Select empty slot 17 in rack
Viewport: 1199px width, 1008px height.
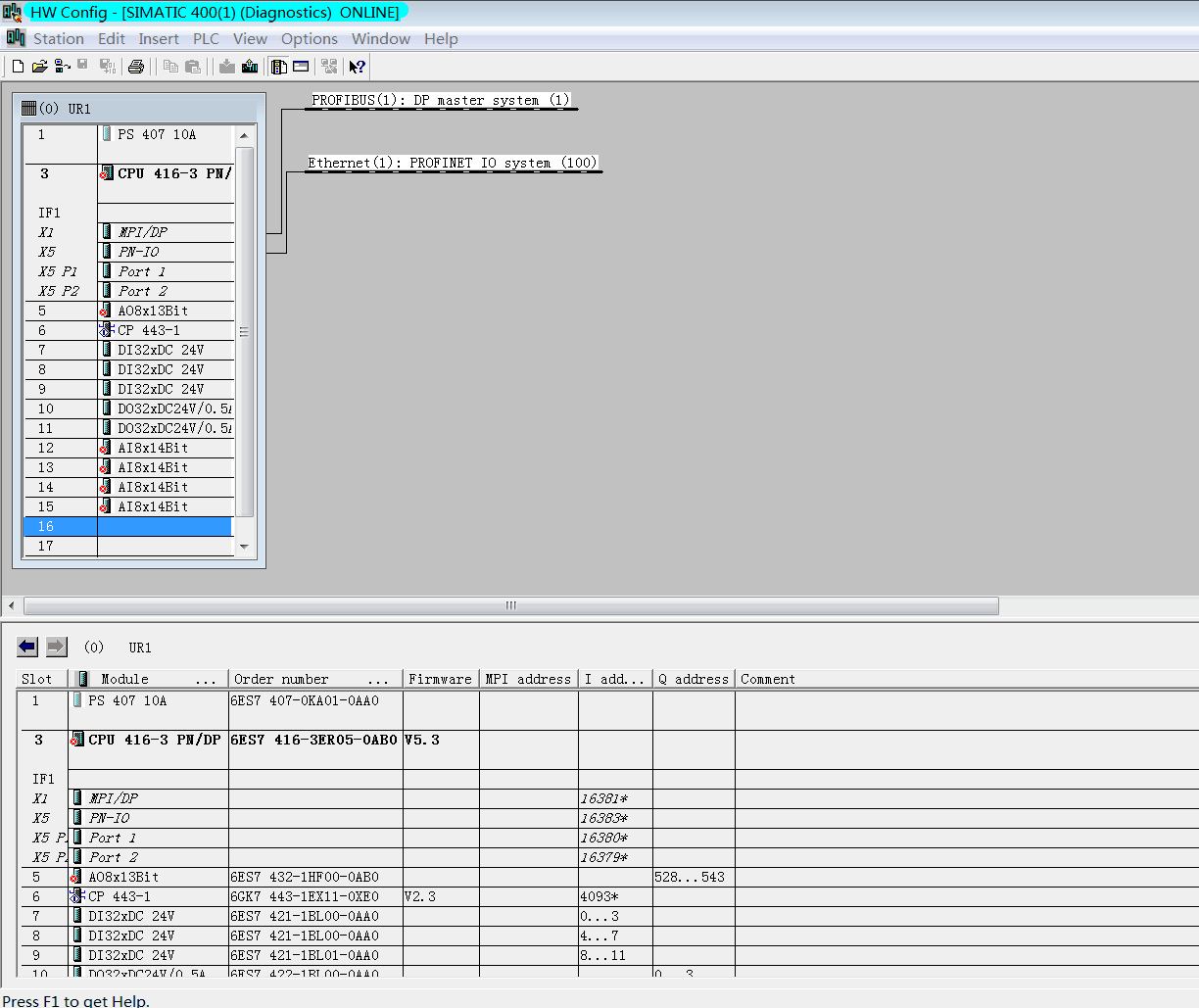[x=128, y=546]
